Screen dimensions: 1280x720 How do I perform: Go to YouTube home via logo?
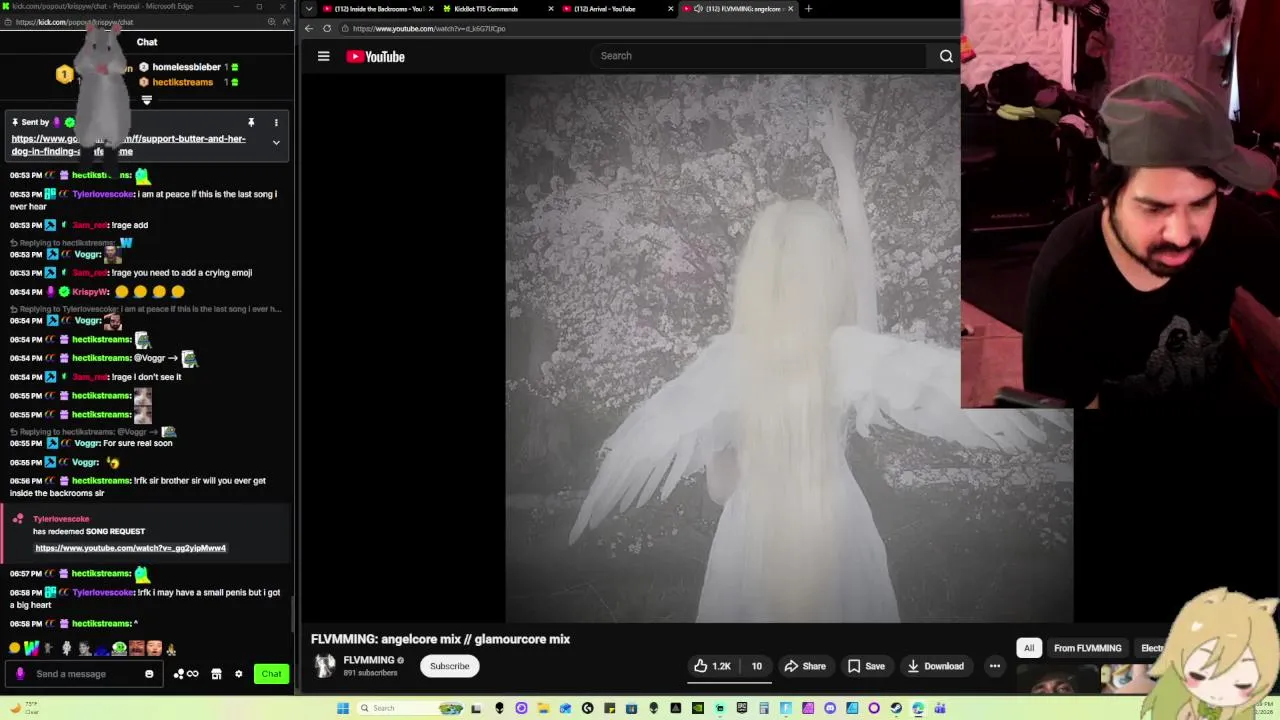[x=375, y=56]
